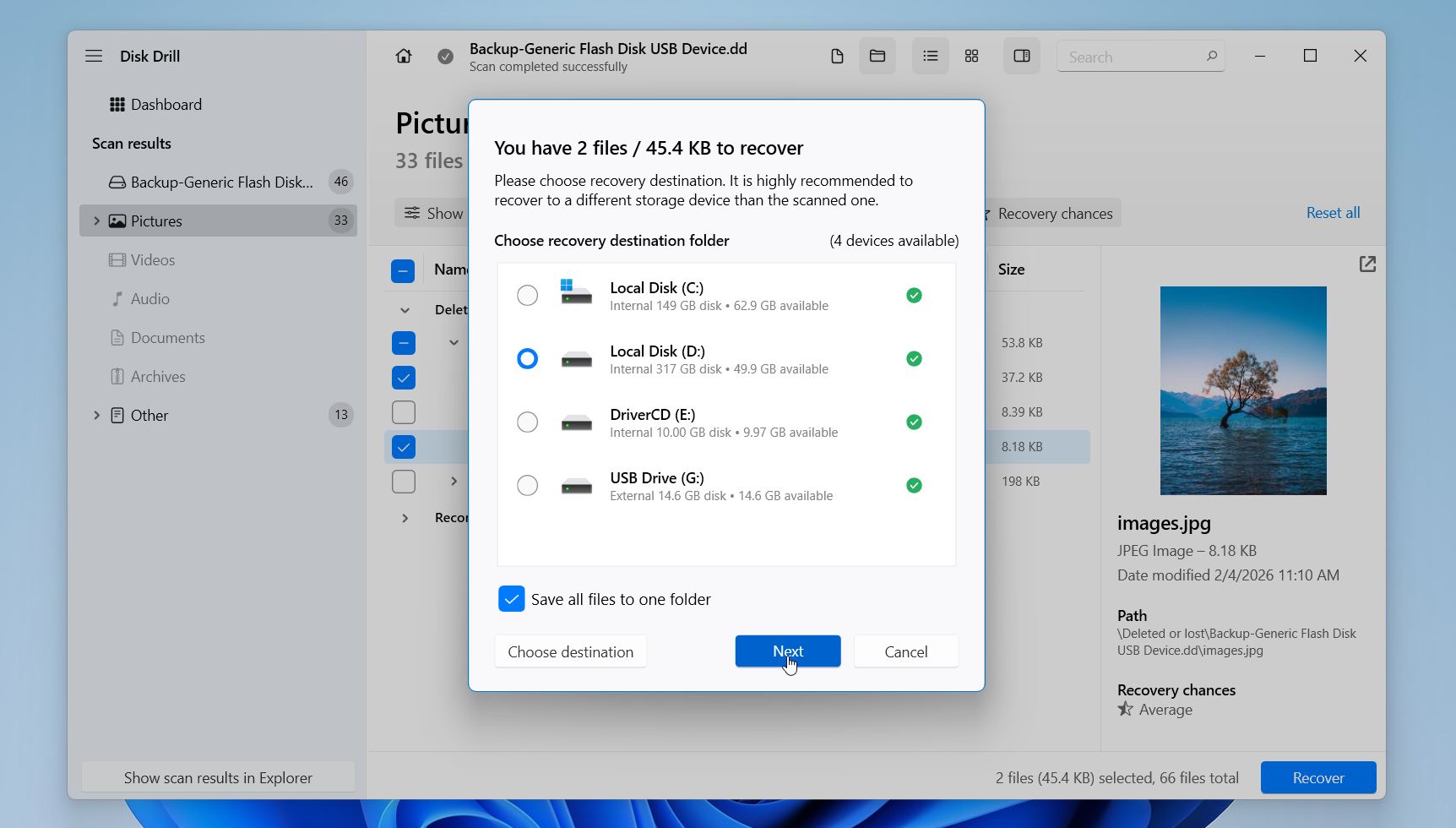Toggle the 53.8 KB row partial checkbox
This screenshot has height=828, width=1456.
click(x=404, y=343)
